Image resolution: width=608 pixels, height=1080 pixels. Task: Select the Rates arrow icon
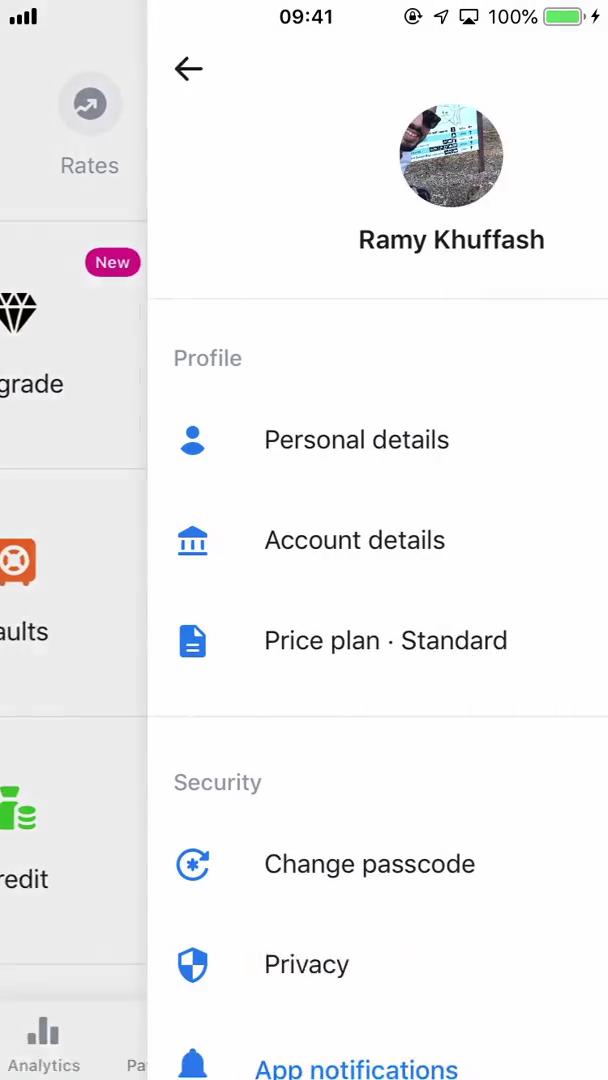(89, 103)
